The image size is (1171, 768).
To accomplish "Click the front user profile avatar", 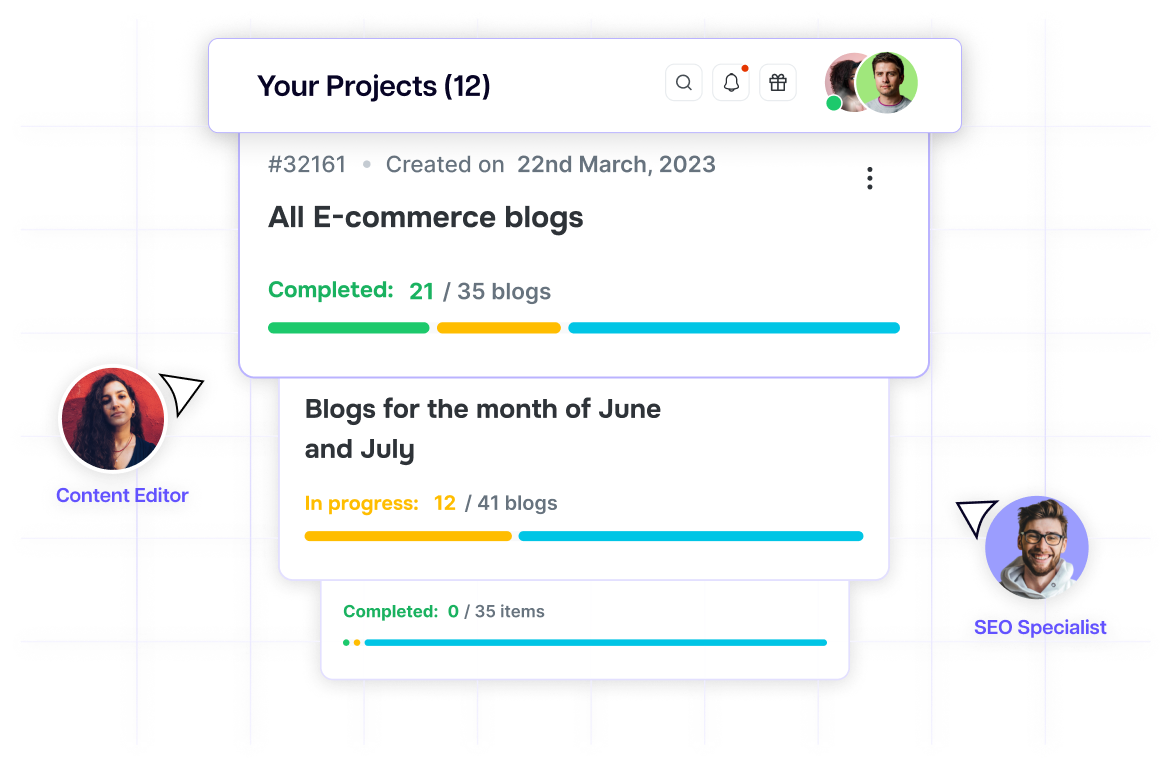I will [887, 83].
